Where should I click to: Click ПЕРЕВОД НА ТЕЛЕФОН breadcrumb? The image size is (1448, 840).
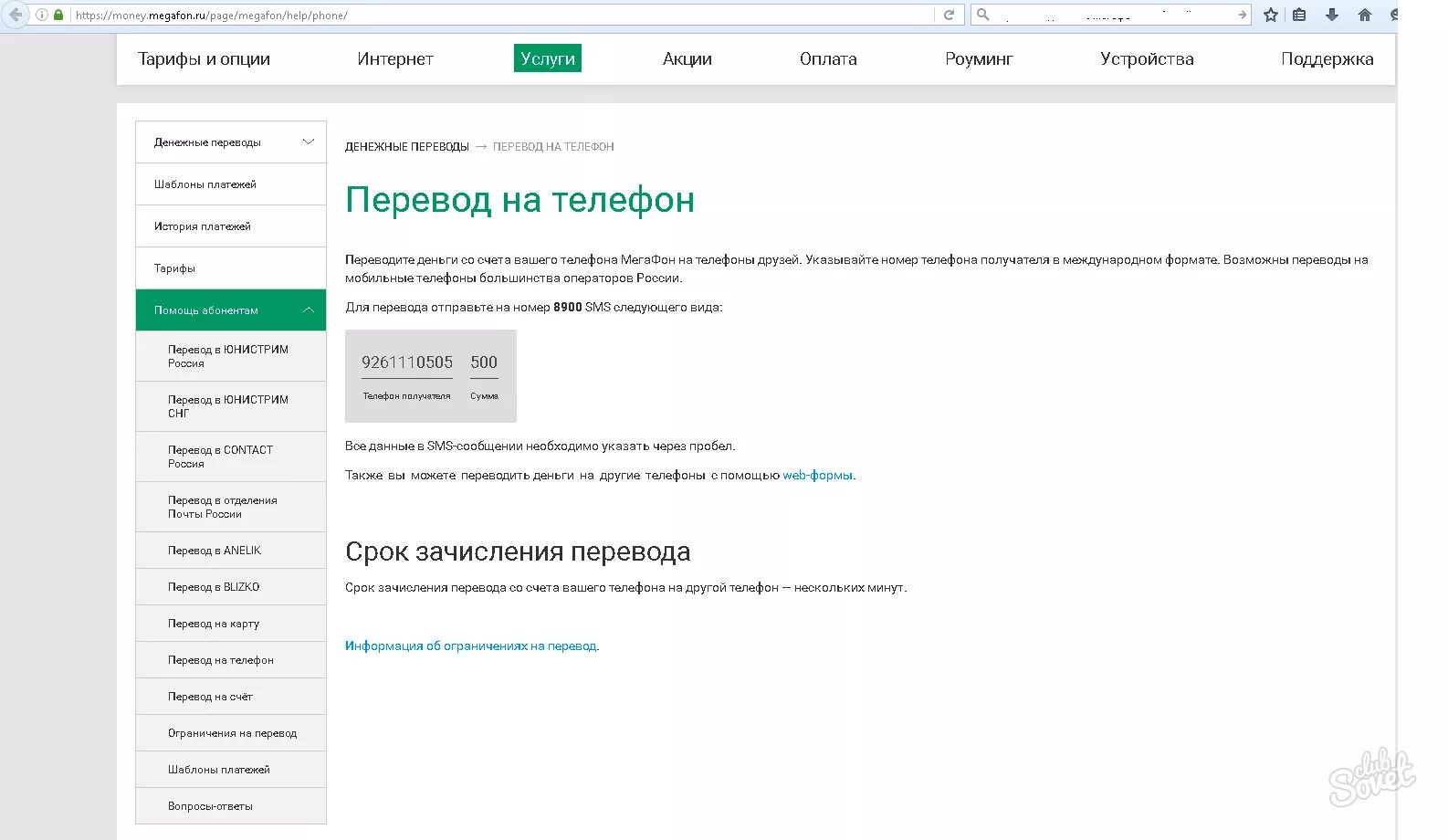pyautogui.click(x=553, y=147)
